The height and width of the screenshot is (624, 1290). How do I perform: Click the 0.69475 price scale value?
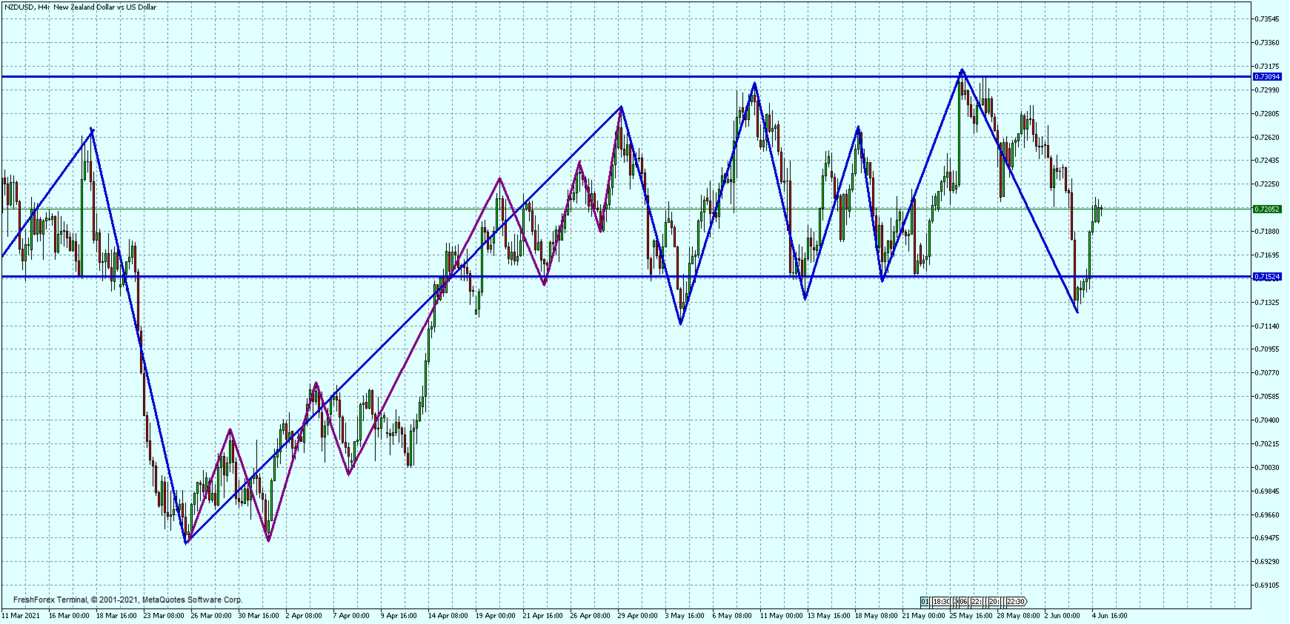click(x=1267, y=538)
